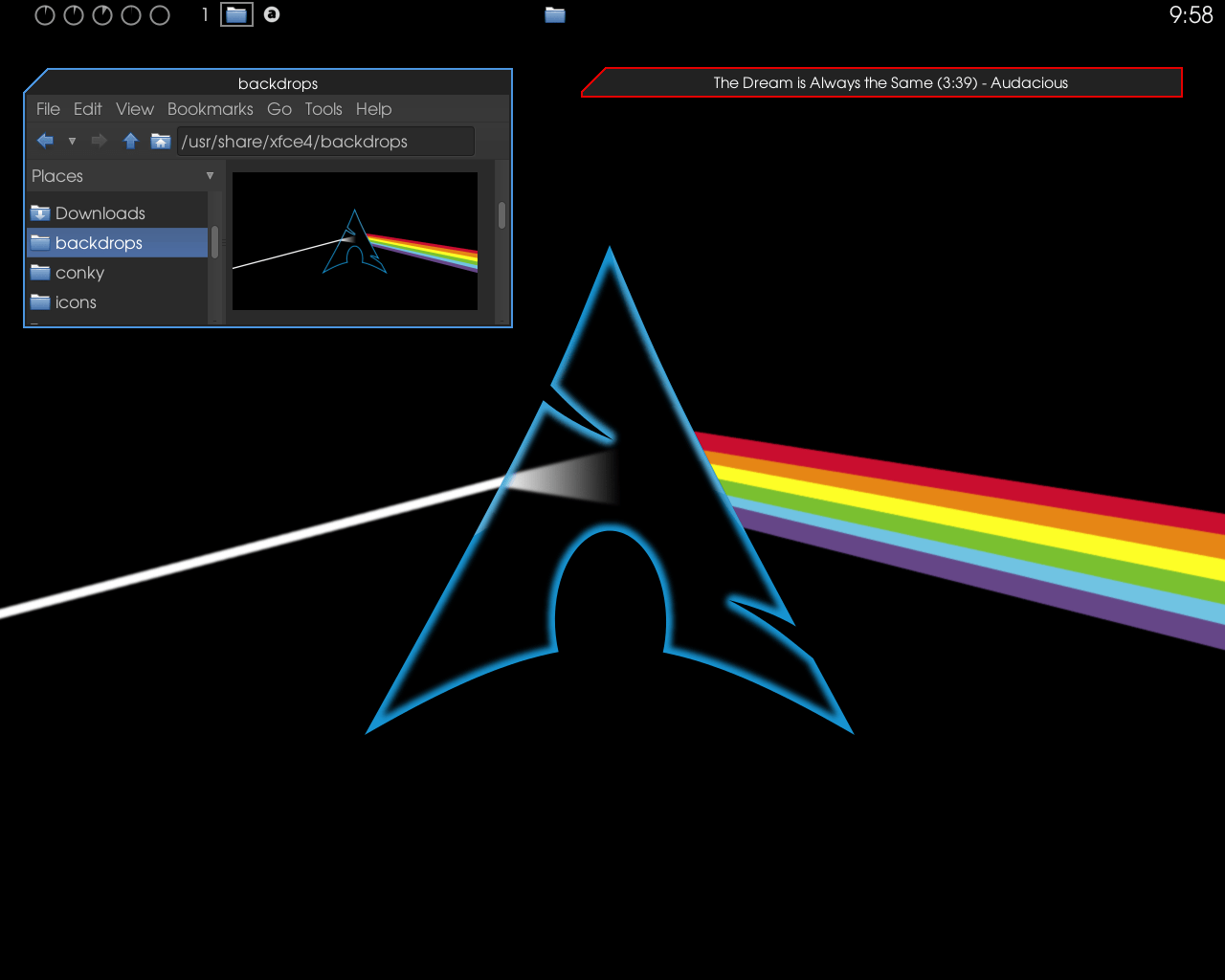Open the View menu
This screenshot has height=980, width=1225.
point(135,109)
